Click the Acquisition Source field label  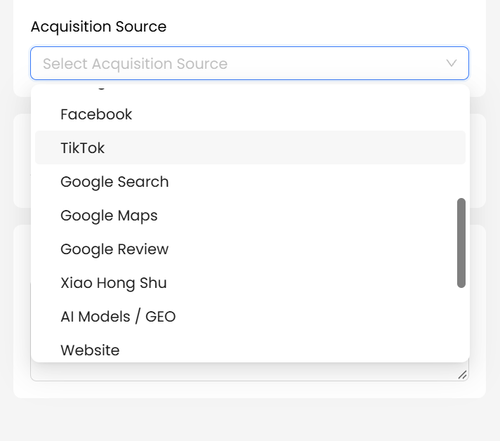98,27
